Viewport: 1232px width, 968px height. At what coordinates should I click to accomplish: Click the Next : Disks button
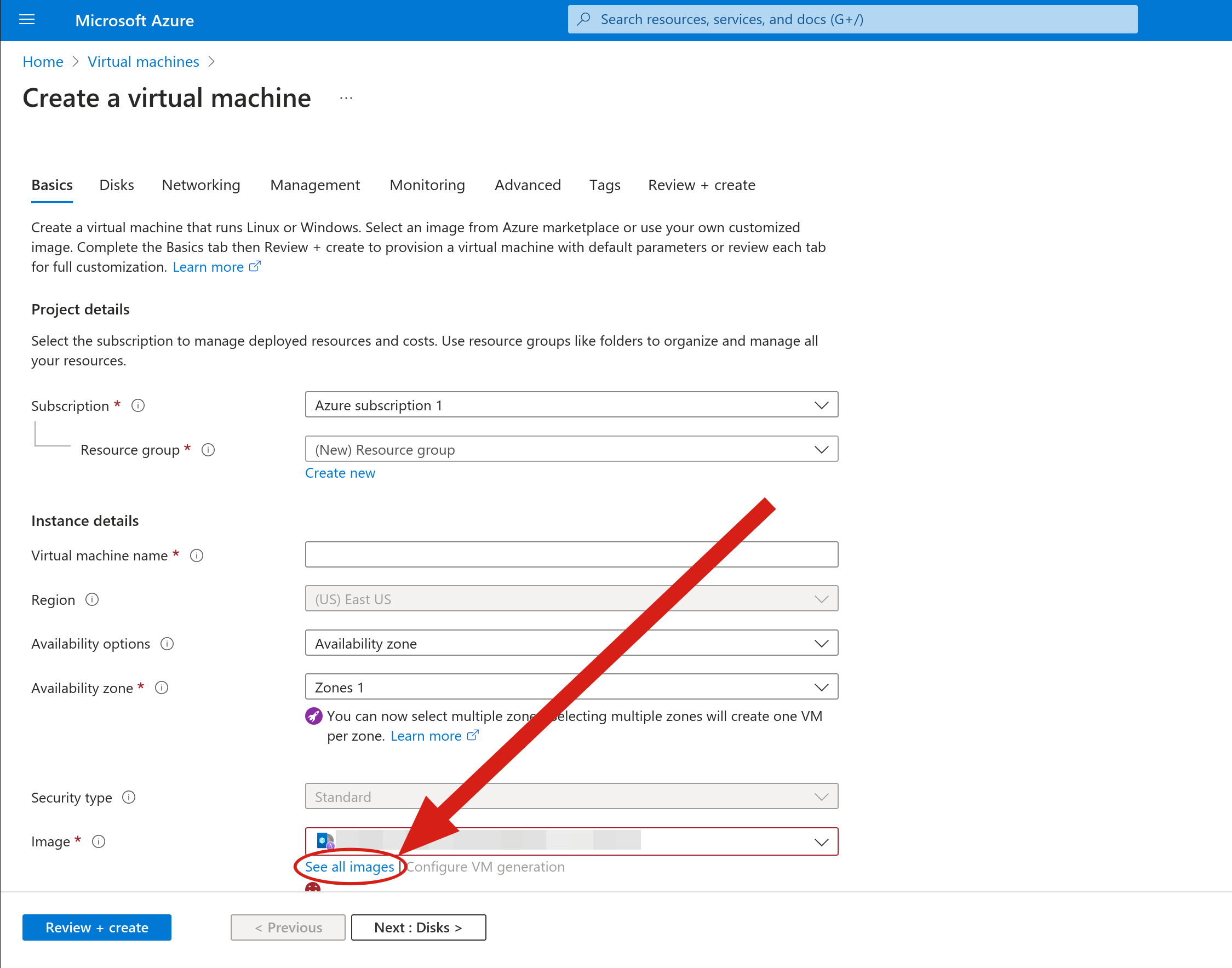coord(418,927)
